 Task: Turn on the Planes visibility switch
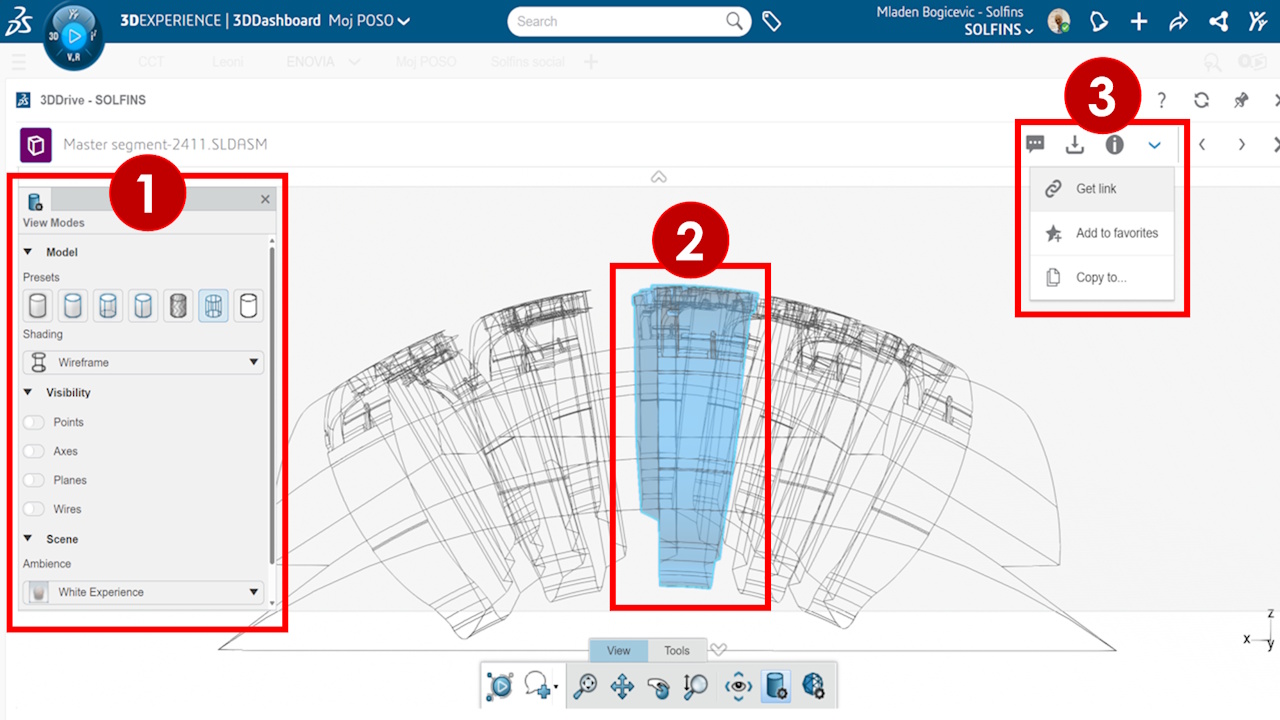tap(35, 481)
